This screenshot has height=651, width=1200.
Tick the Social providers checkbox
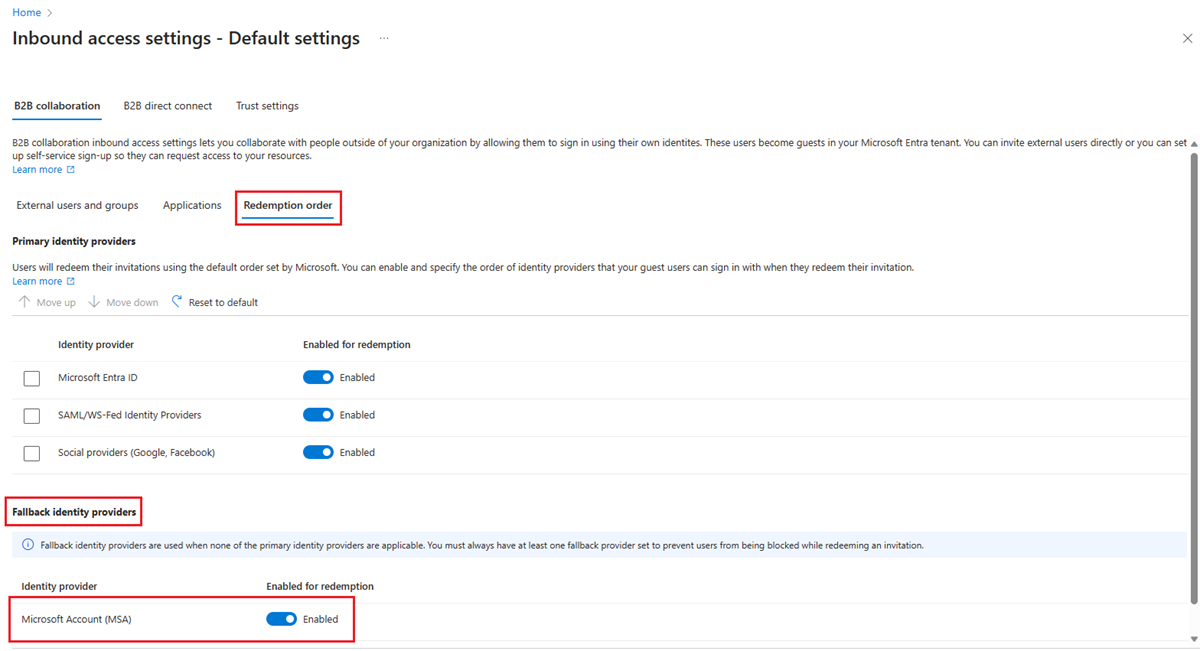32,453
